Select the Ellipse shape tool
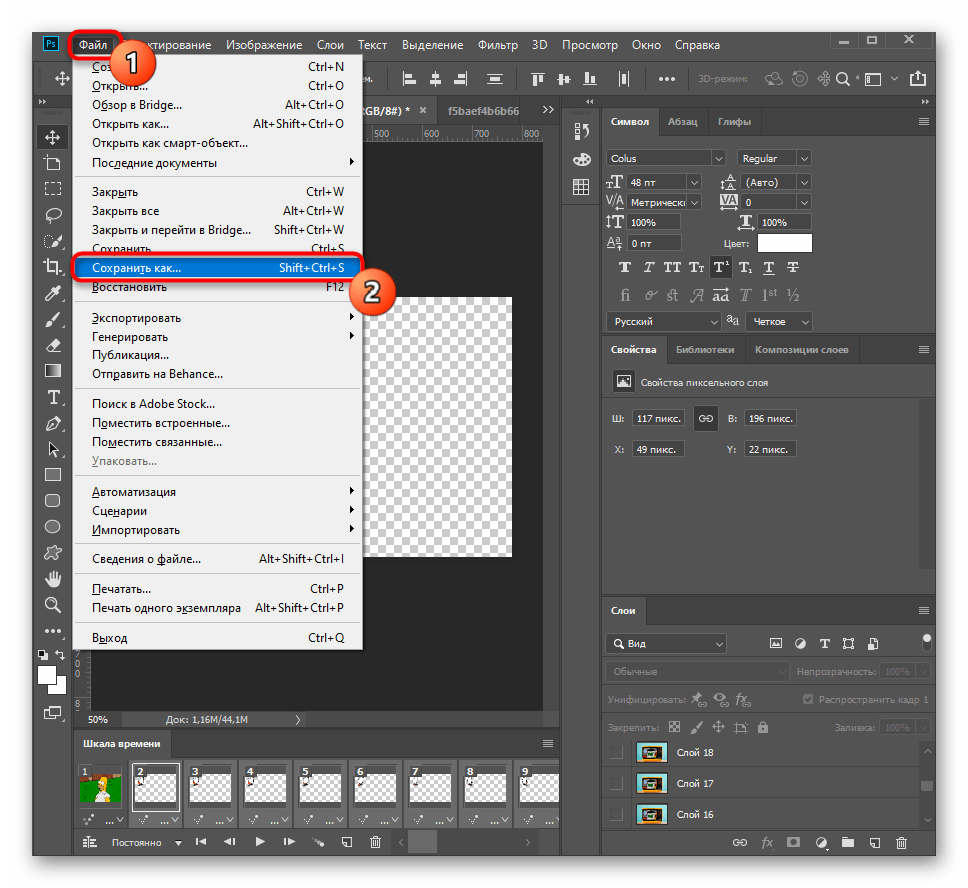 tap(52, 526)
